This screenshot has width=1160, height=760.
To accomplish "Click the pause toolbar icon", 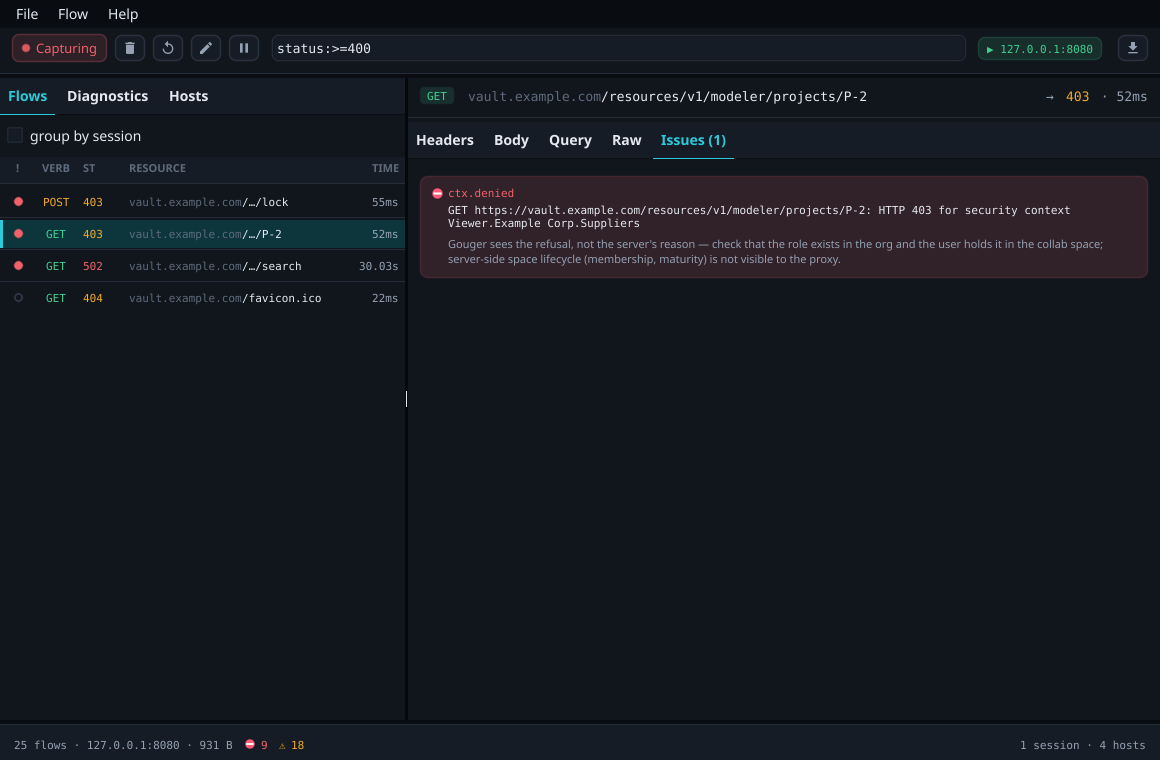I will tap(244, 48).
